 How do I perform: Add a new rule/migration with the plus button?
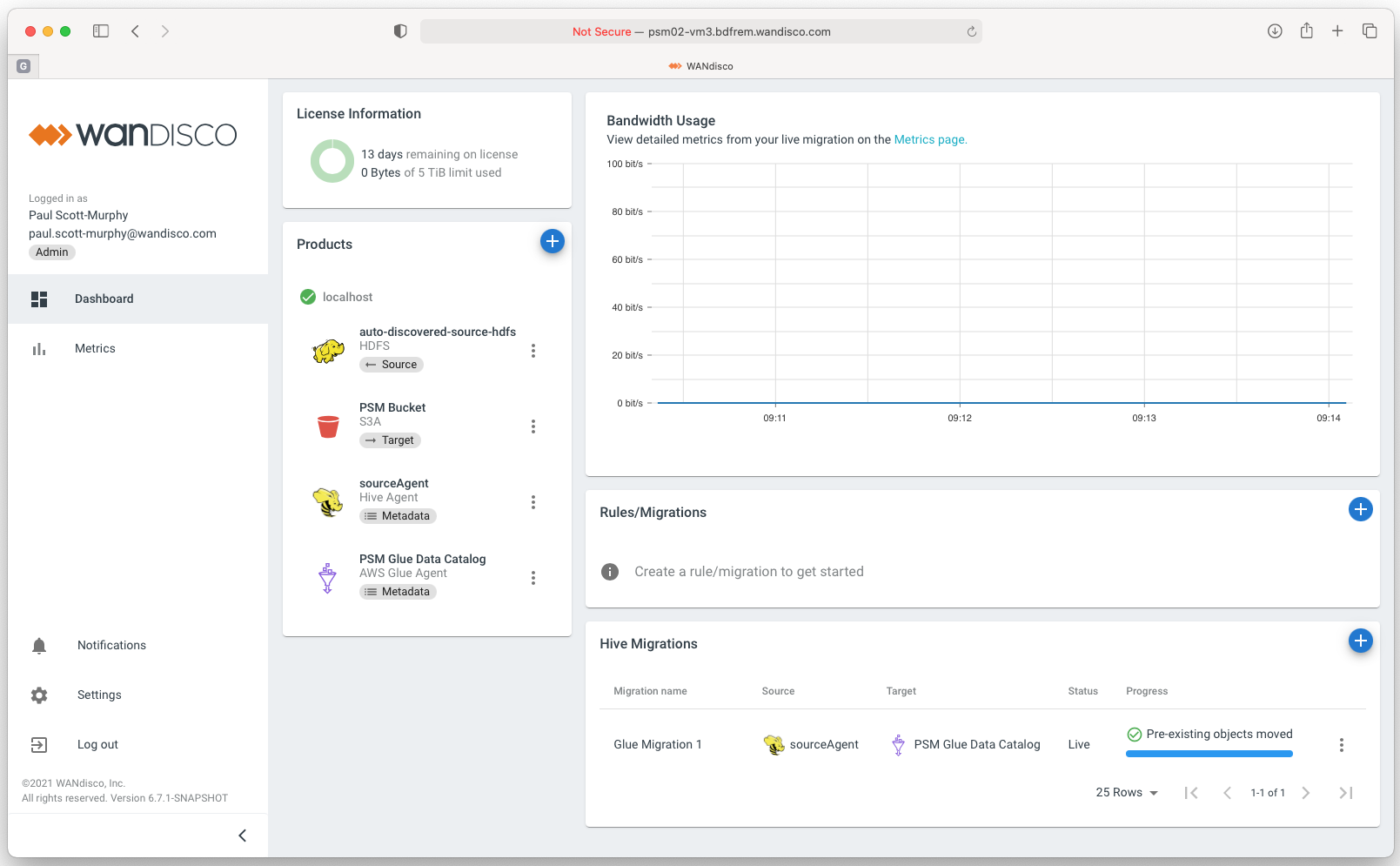pyautogui.click(x=1361, y=509)
